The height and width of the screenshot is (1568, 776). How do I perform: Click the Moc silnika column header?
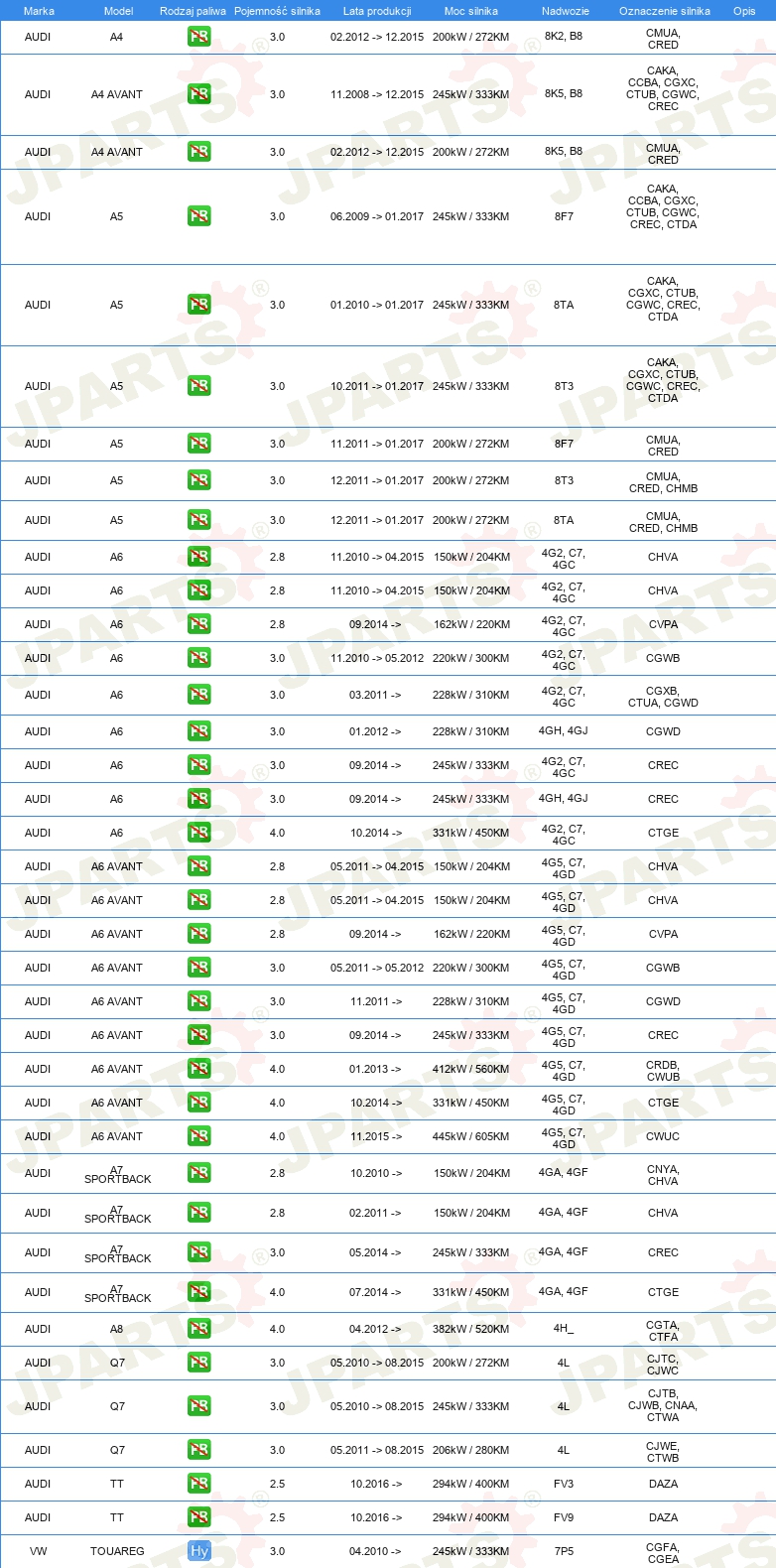tap(471, 11)
